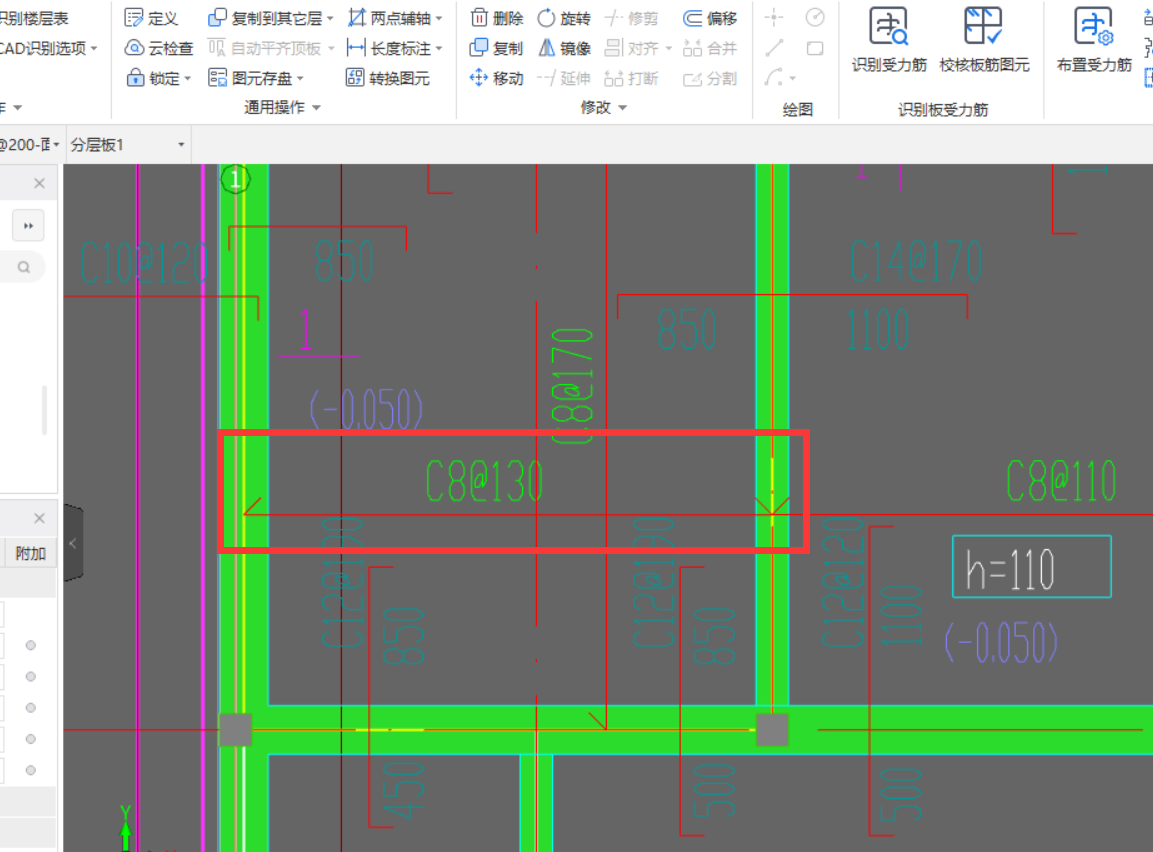Select the 镜像 mirror tool

(x=564, y=48)
